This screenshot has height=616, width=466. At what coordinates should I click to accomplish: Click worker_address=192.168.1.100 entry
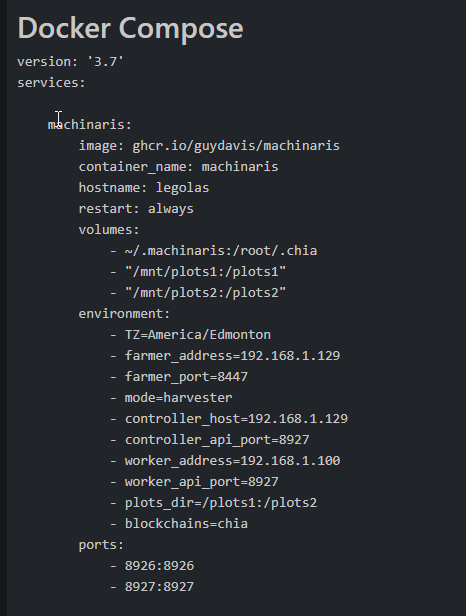tap(225, 461)
